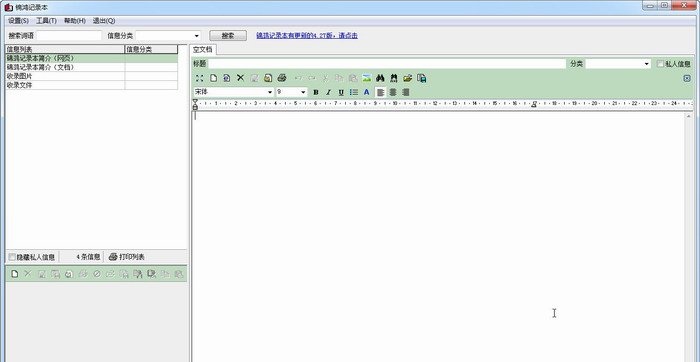This screenshot has height=362, width=700.
Task: Click the find-and-replace binoculars icon
Action: point(393,78)
